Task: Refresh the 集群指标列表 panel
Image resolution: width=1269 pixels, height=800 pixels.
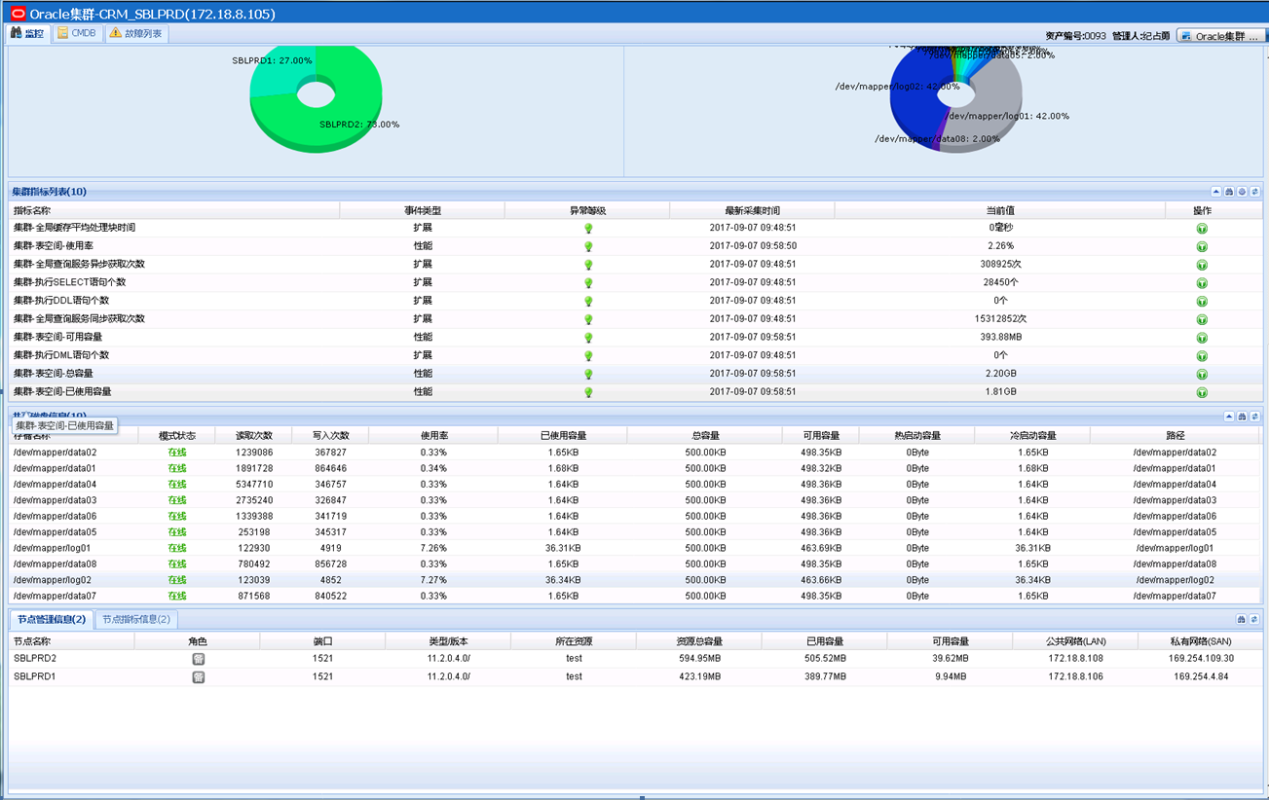Action: (1254, 191)
